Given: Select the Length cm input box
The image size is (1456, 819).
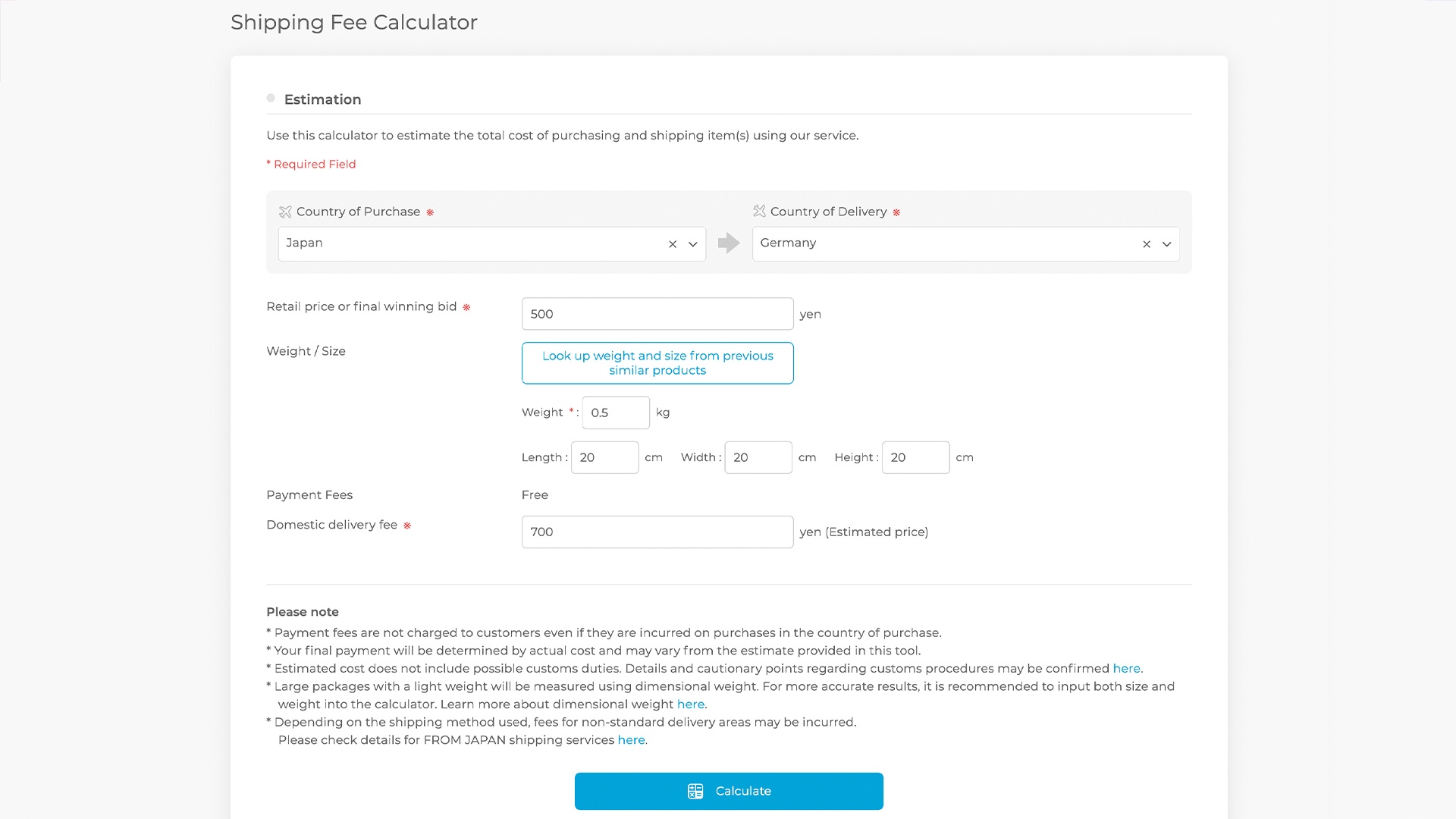Looking at the screenshot, I should (604, 457).
